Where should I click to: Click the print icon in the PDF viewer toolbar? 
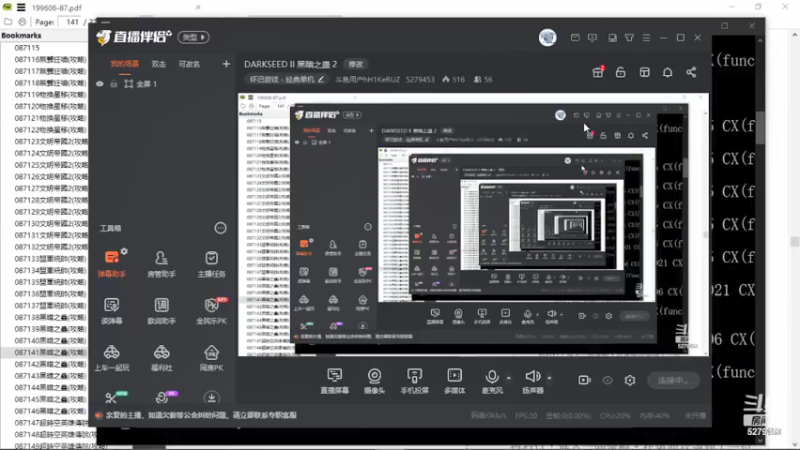click(x=22, y=22)
